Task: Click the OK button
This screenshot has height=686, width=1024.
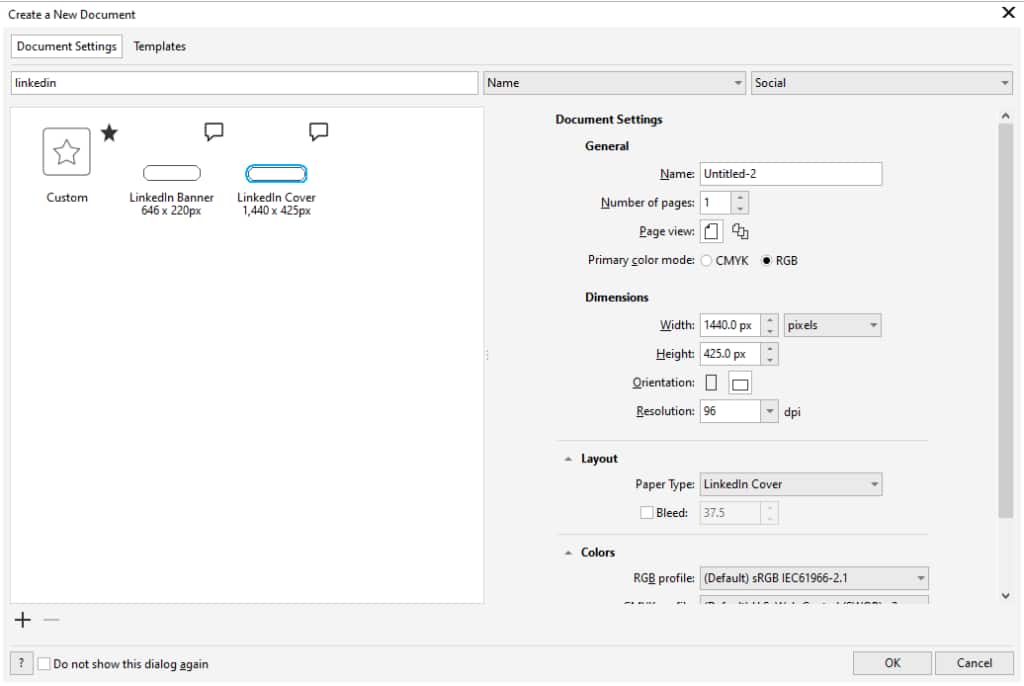Action: (x=892, y=663)
